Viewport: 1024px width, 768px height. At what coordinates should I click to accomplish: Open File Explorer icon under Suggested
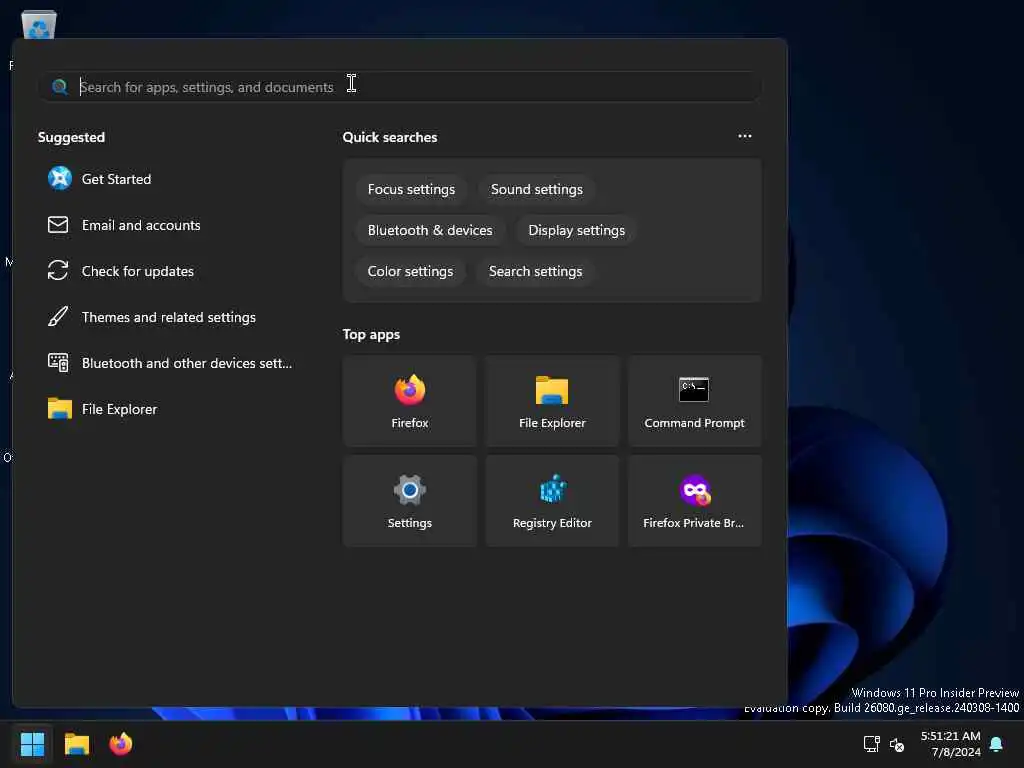(59, 409)
